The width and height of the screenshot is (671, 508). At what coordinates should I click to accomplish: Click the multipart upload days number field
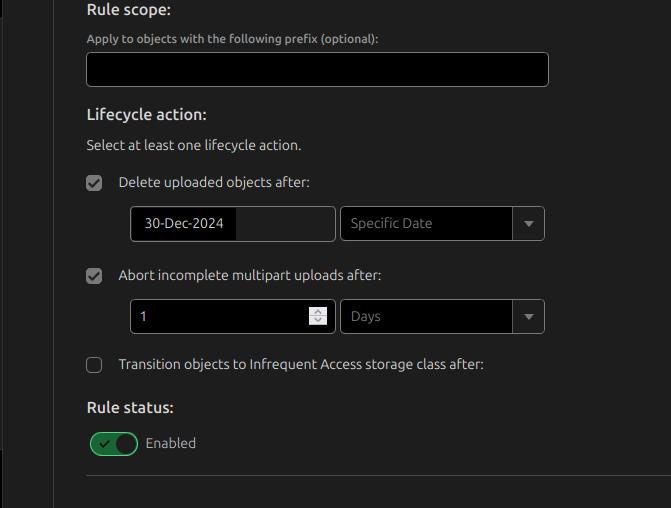[218, 316]
